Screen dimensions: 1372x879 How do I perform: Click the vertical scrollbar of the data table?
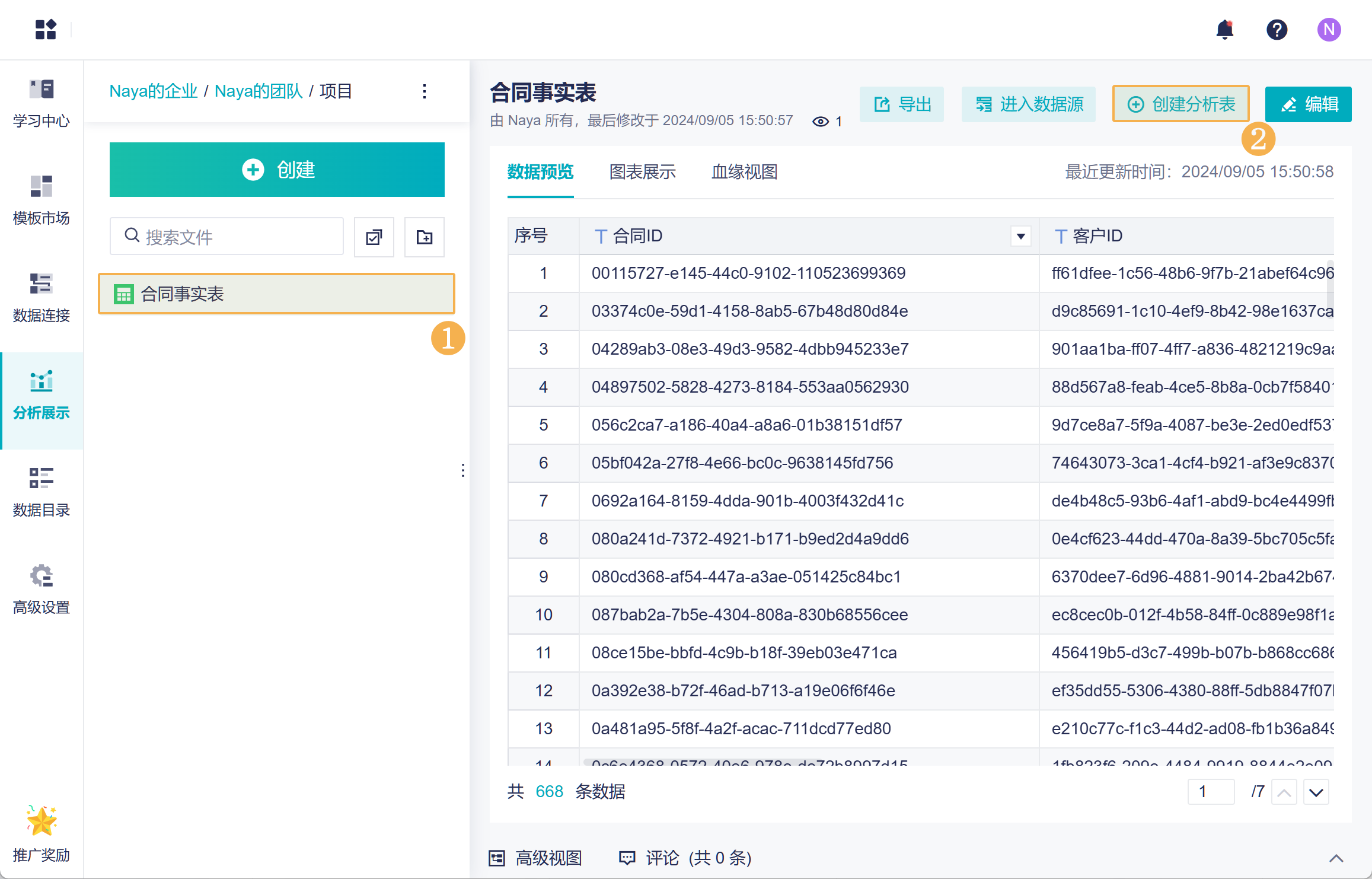[x=1330, y=288]
